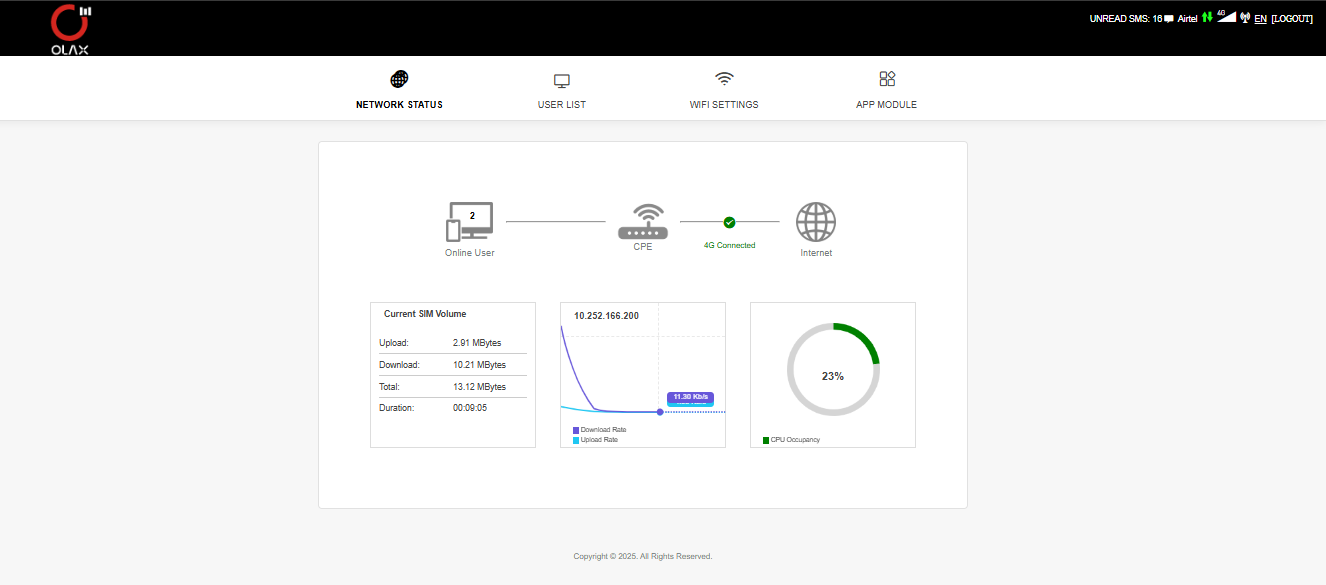1326x585 pixels.
Task: Toggle Download Rate legend swatch
Action: (576, 430)
